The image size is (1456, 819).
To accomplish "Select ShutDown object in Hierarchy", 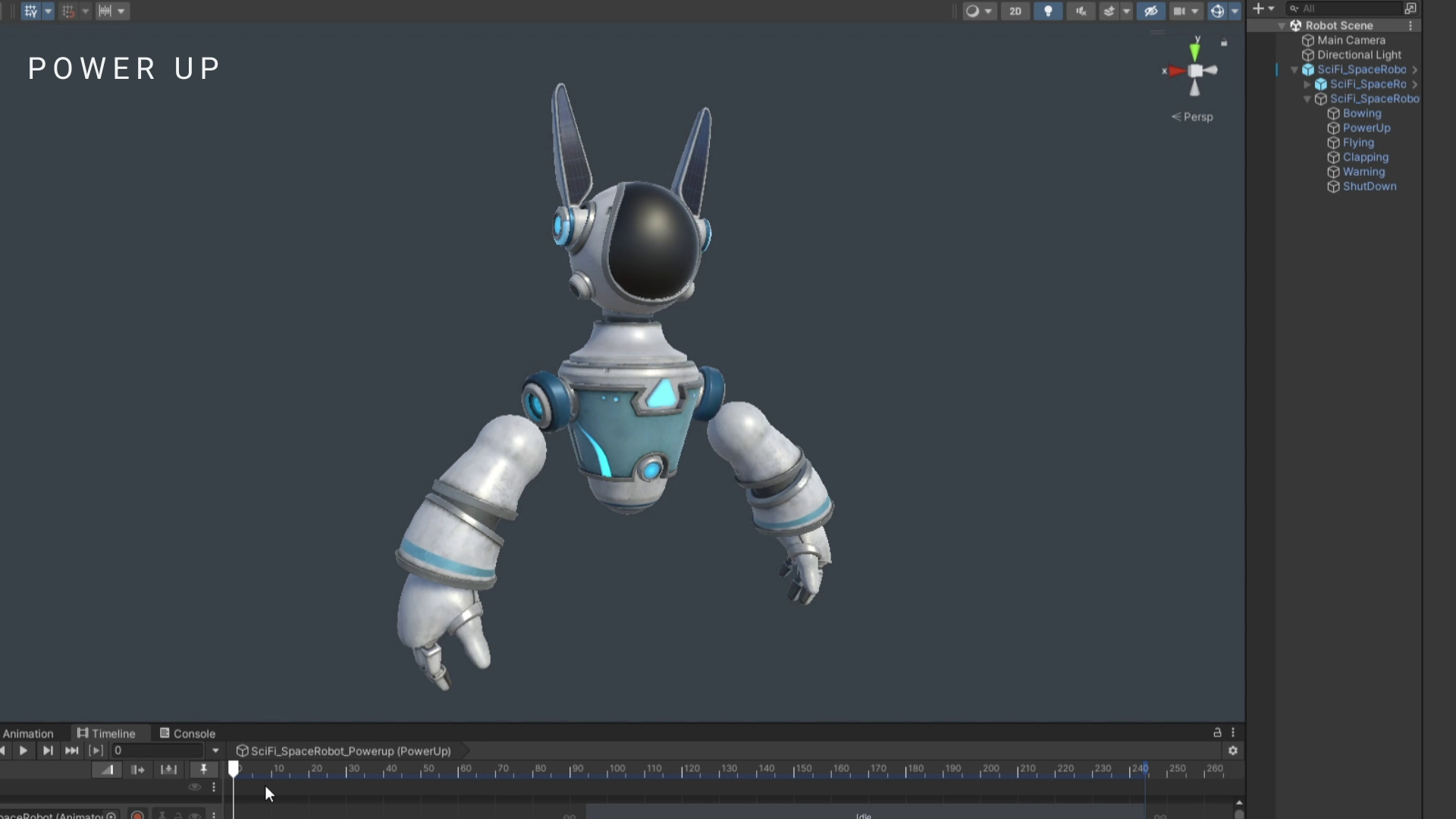I will tap(1369, 187).
